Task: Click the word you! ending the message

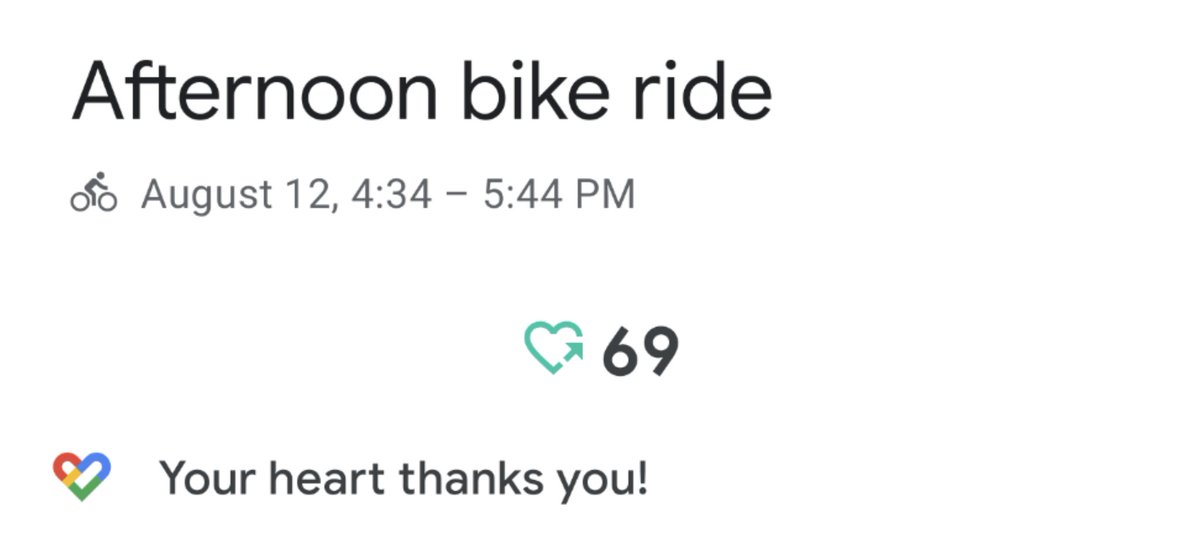Action: coord(604,480)
